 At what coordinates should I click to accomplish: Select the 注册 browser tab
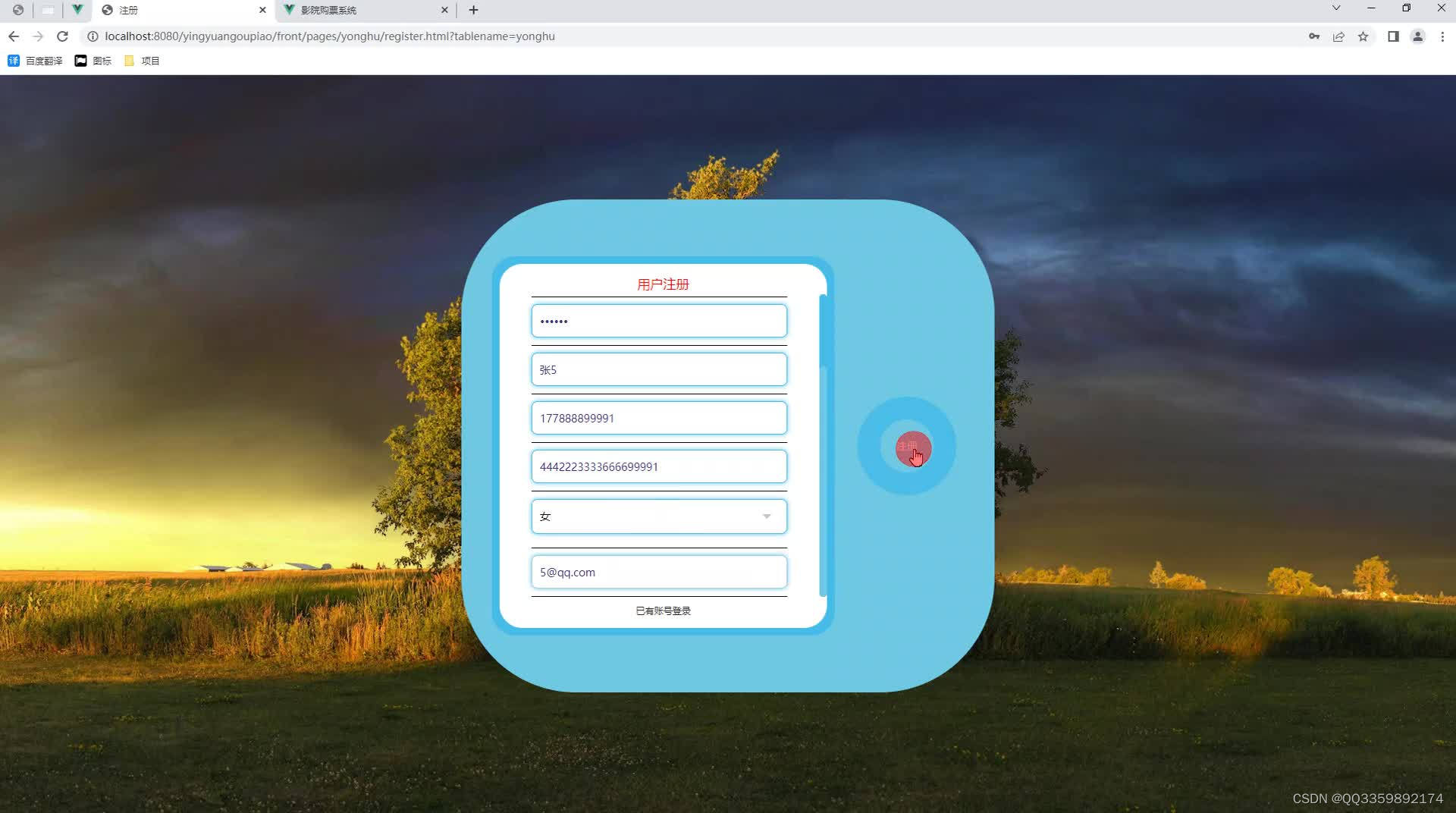182,10
